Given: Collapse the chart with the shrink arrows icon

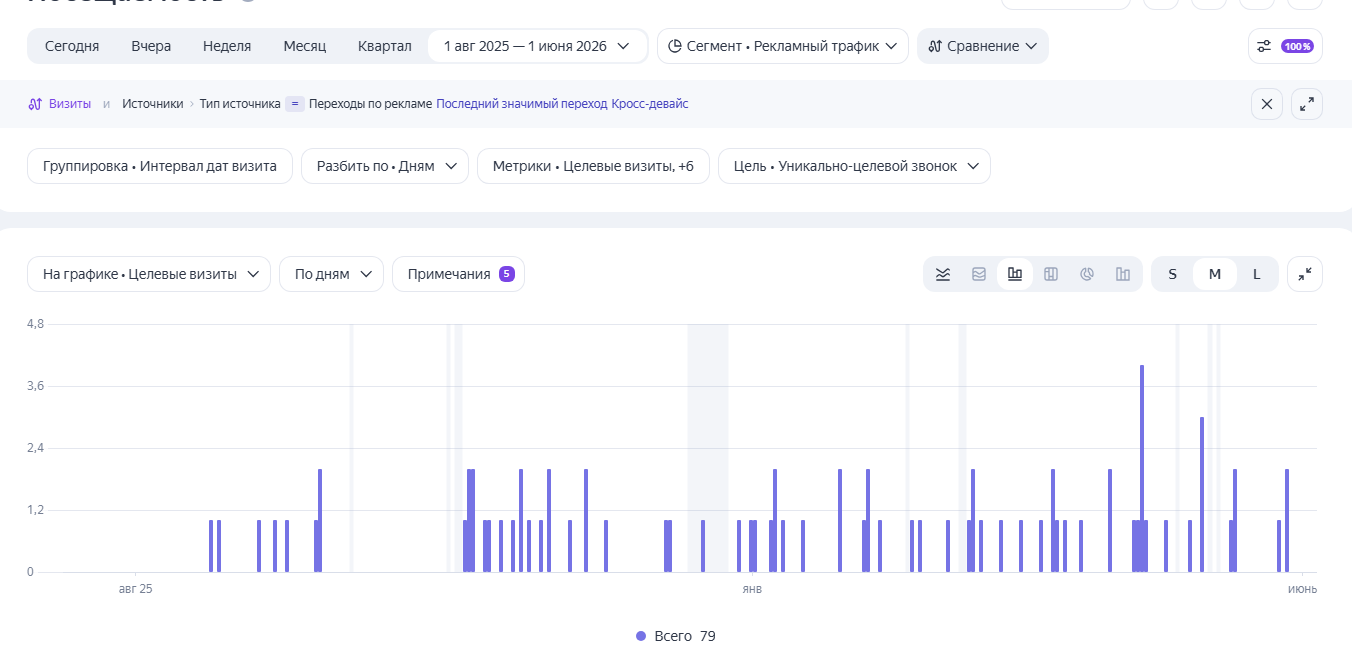Looking at the screenshot, I should pyautogui.click(x=1305, y=274).
